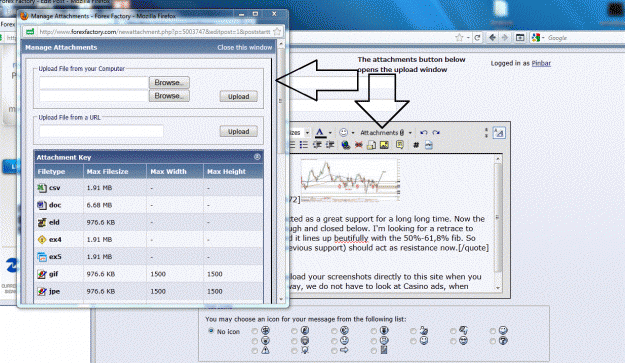Image resolution: width=625 pixels, height=363 pixels.
Task: Click the second file path input field
Action: click(94, 96)
